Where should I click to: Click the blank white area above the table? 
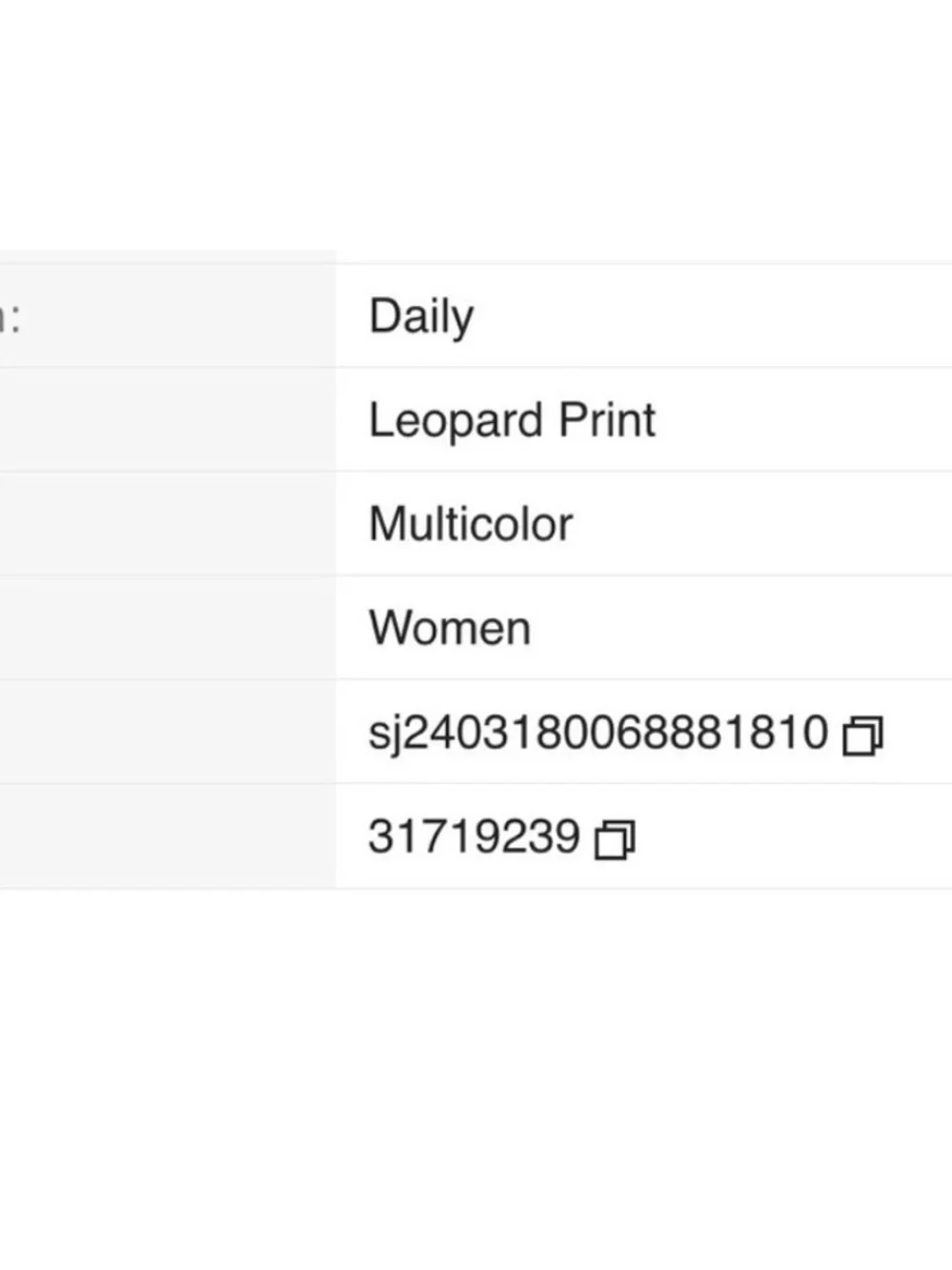tap(476, 124)
